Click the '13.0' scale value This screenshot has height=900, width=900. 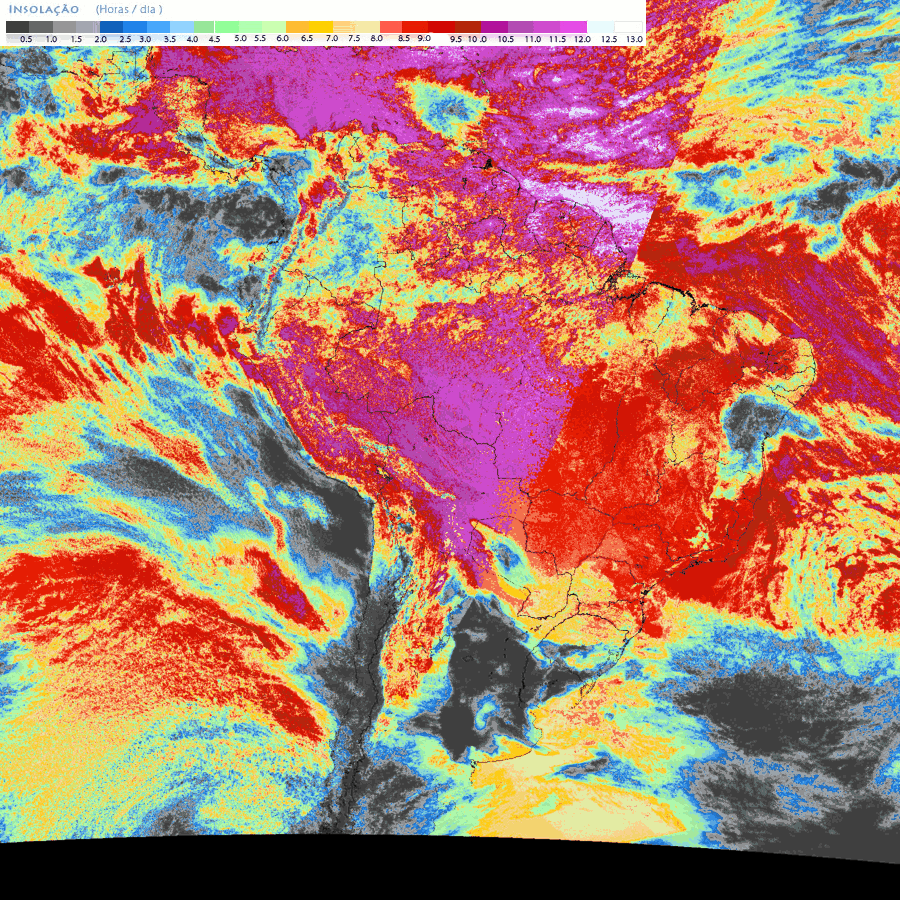(634, 40)
